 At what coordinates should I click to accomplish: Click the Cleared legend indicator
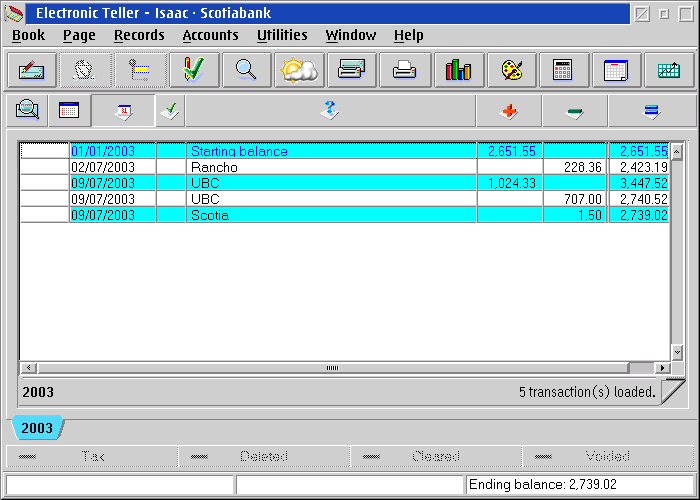point(436,456)
